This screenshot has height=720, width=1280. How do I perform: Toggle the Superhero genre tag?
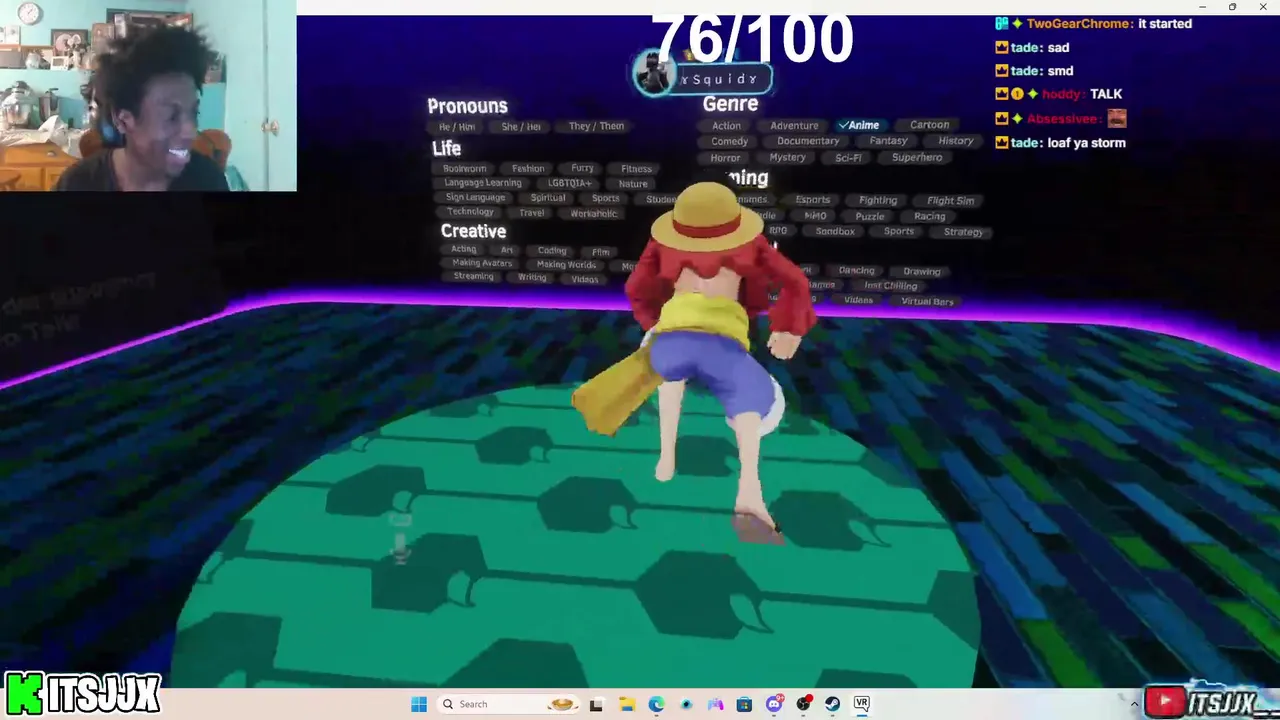(917, 157)
